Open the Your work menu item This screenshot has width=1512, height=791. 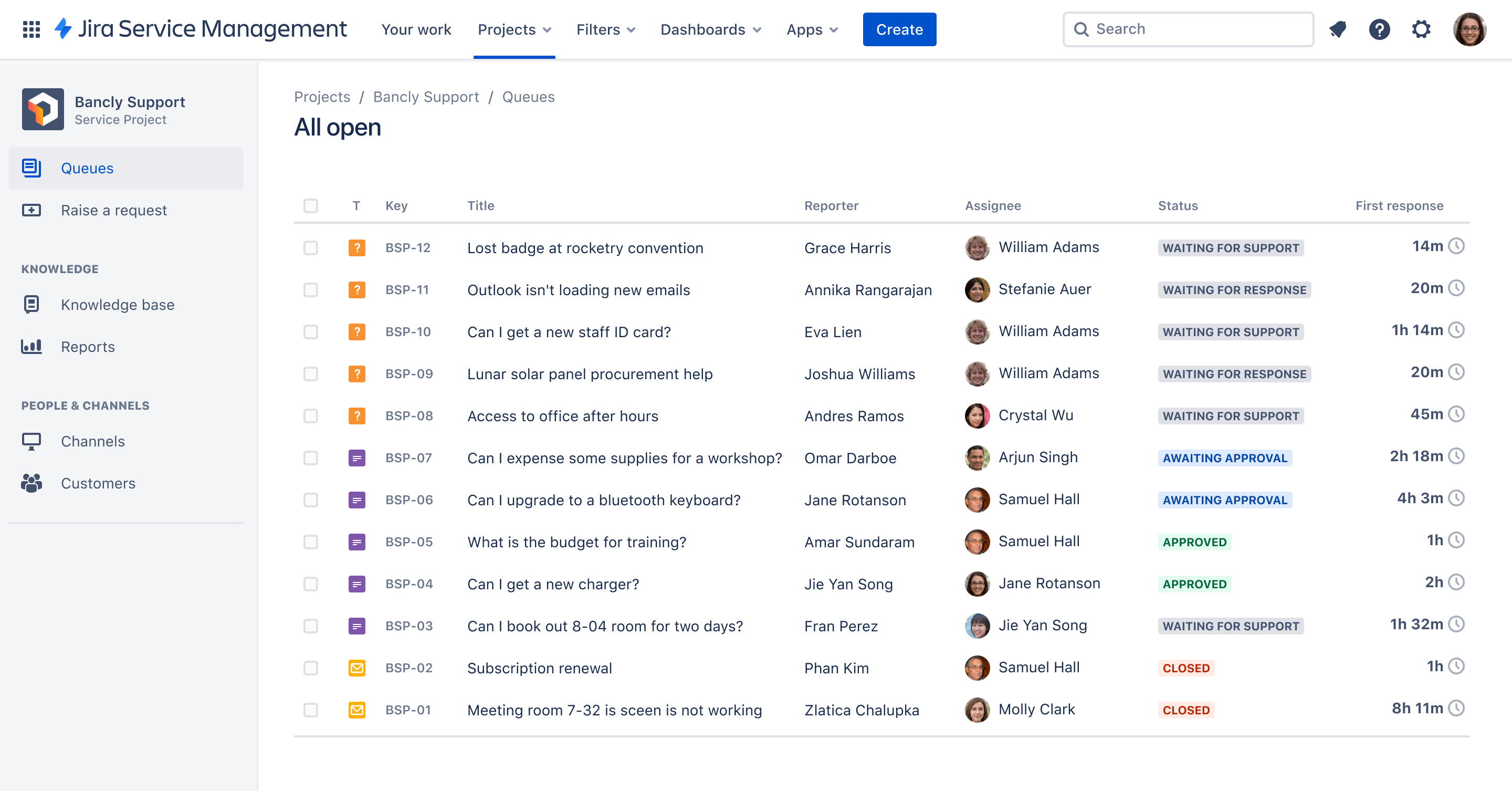415,29
